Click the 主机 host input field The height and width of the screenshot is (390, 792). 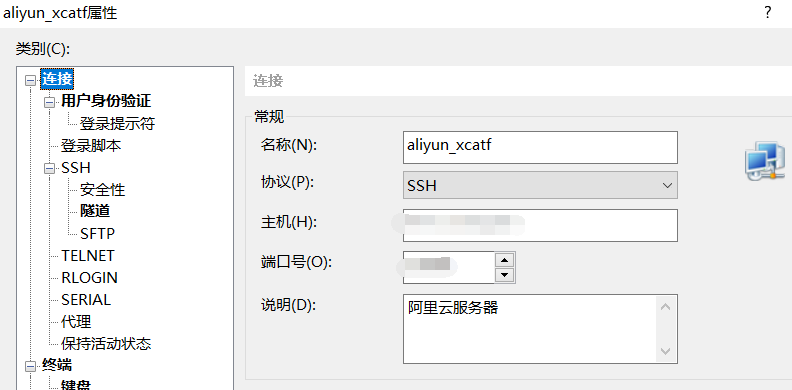[540, 225]
